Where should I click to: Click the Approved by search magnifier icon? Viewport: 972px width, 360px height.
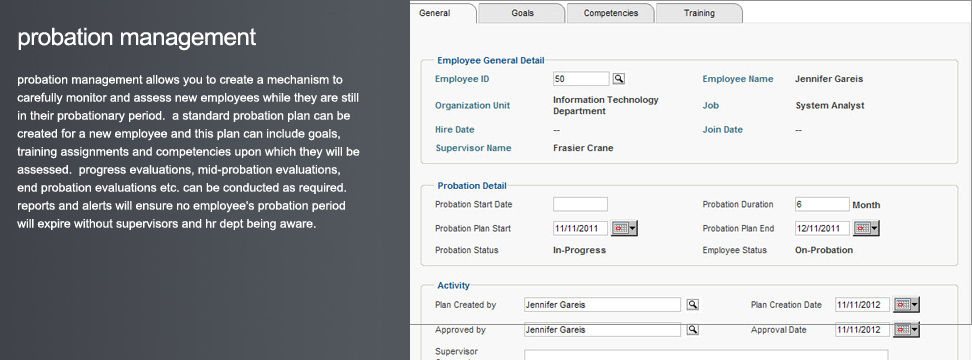(693, 330)
